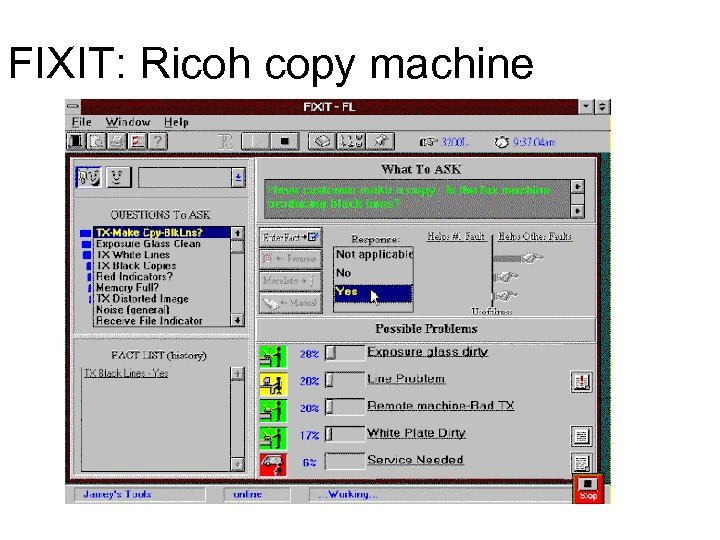Choose response No
Viewport: 720px width, 540px height.
[374, 273]
